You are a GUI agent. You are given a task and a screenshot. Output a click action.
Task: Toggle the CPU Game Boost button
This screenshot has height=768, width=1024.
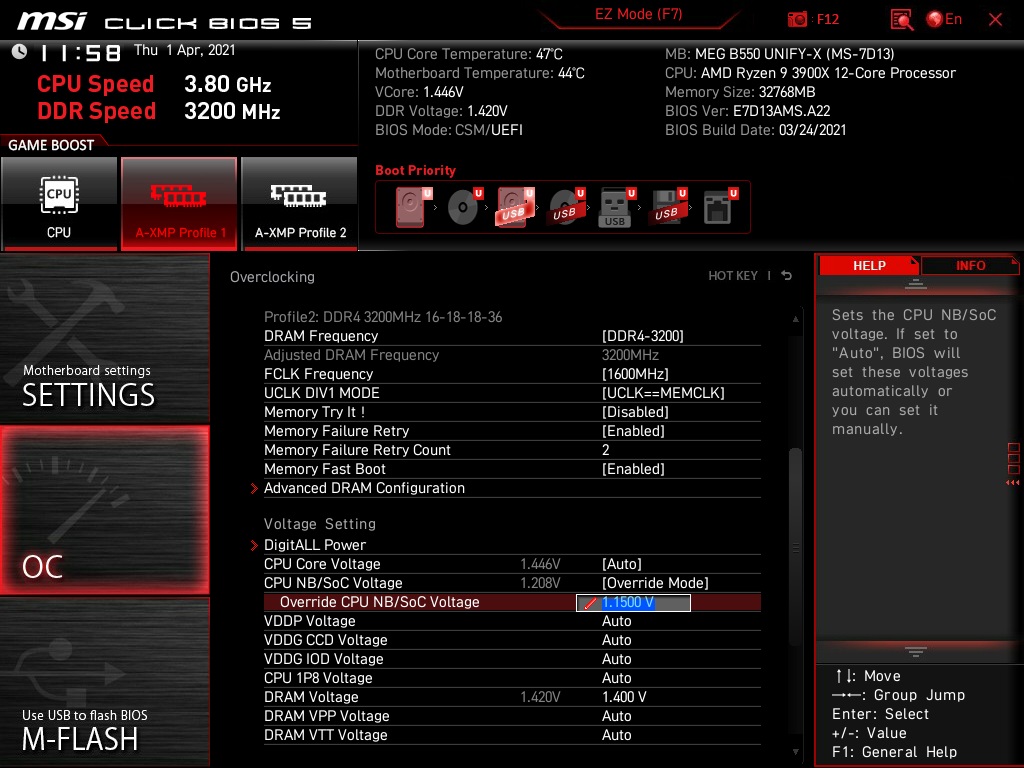[59, 203]
